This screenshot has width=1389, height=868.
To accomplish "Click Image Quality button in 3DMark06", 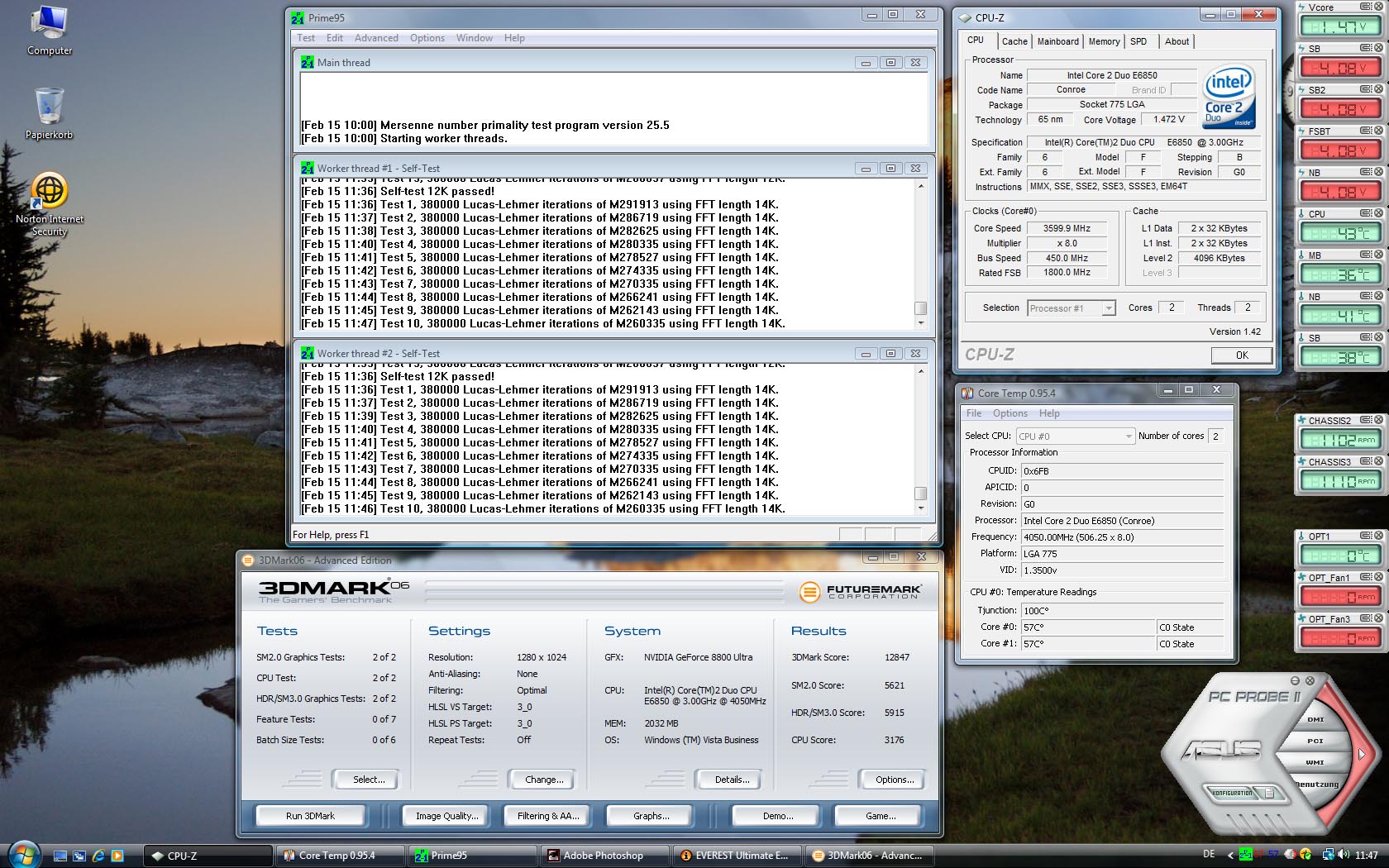I will tap(447, 816).
